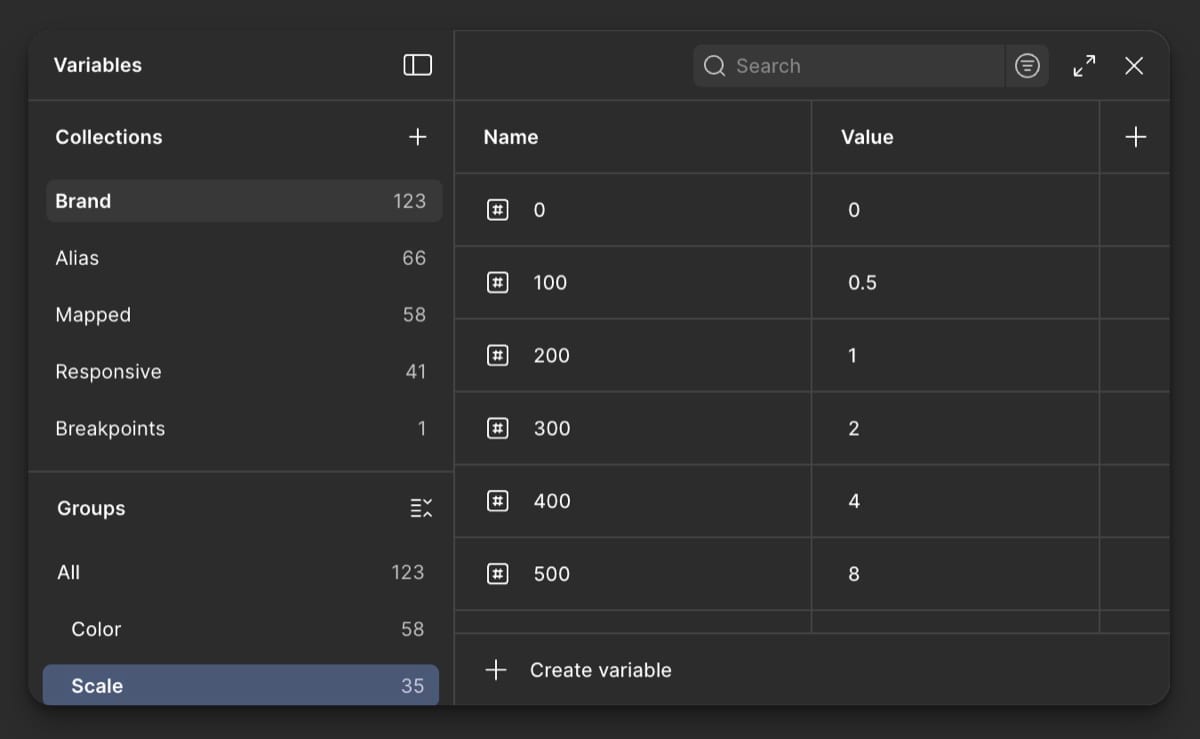
Task: Click the Variables window title
Action: coord(98,65)
